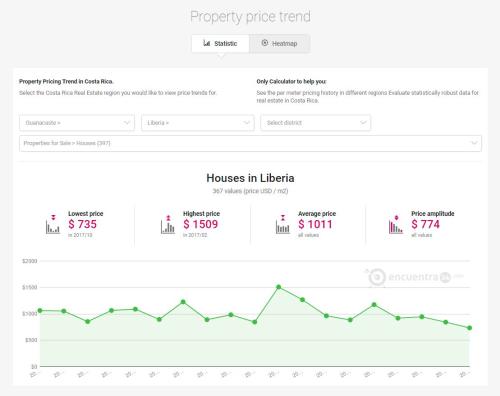Click the first data point on the chart

tap(40, 311)
